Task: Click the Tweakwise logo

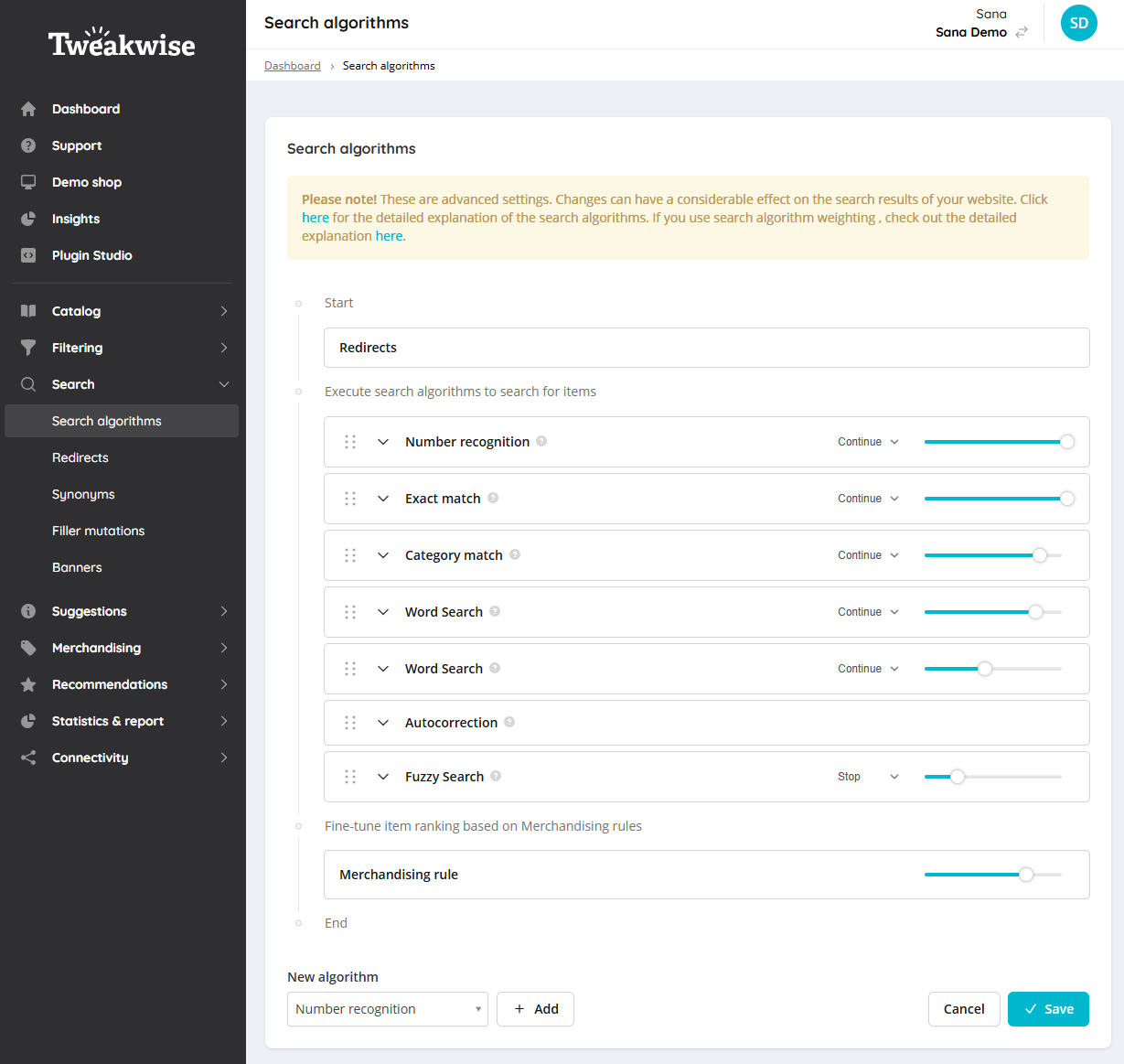Action: pyautogui.click(x=122, y=43)
